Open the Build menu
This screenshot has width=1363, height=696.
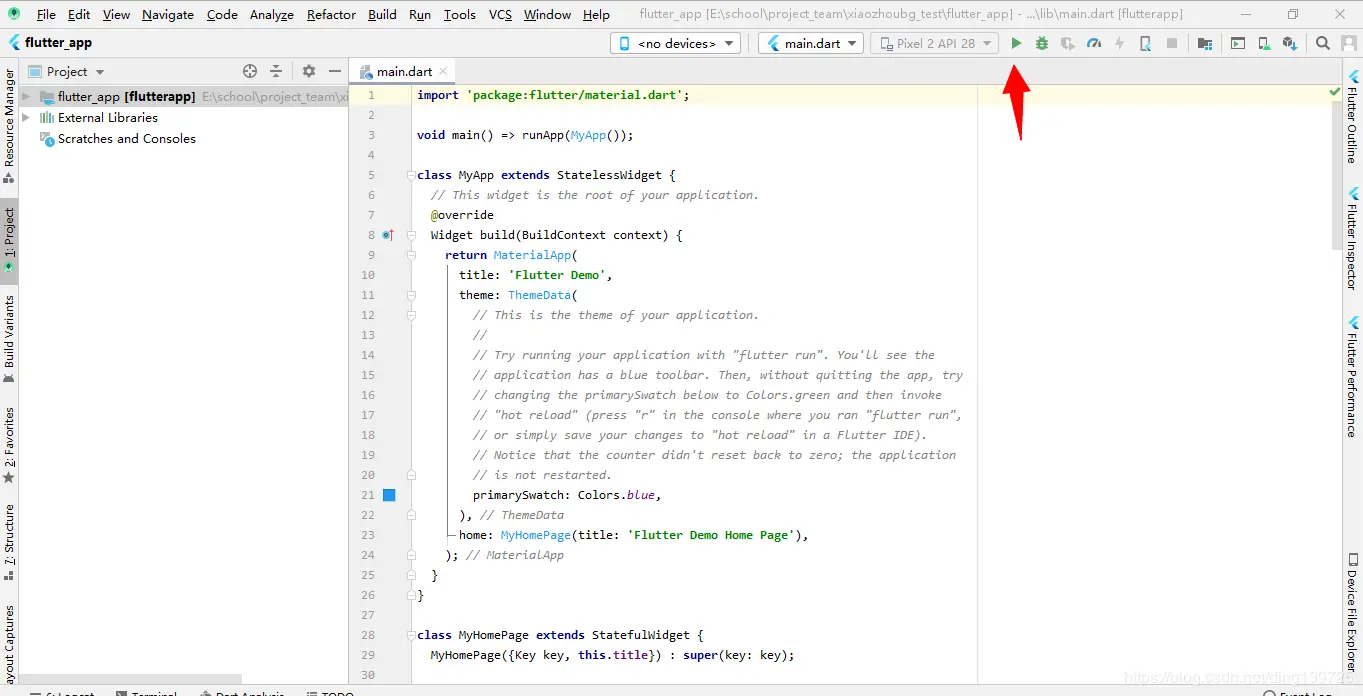coord(382,14)
